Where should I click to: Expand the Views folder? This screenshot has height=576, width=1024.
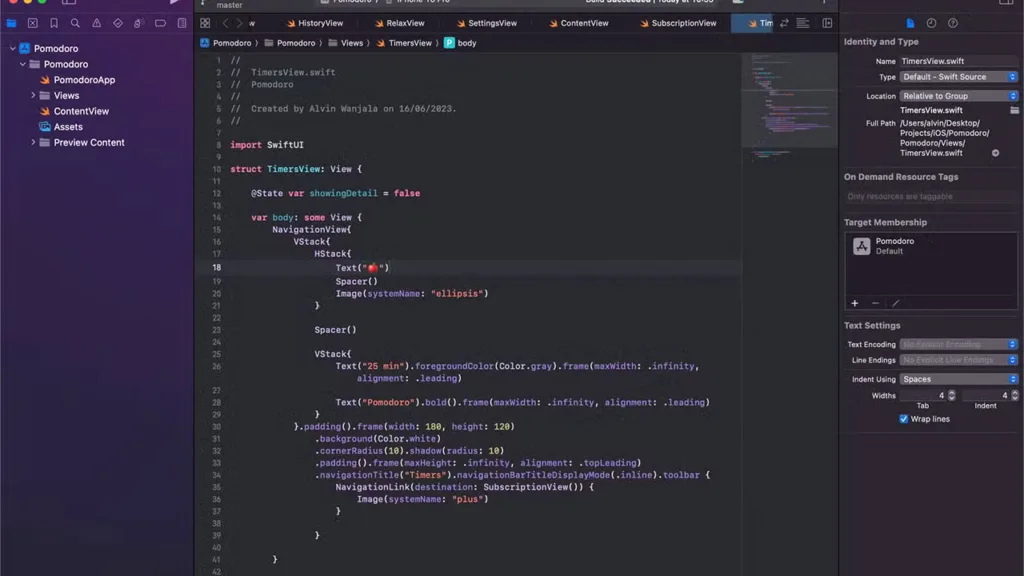point(33,95)
